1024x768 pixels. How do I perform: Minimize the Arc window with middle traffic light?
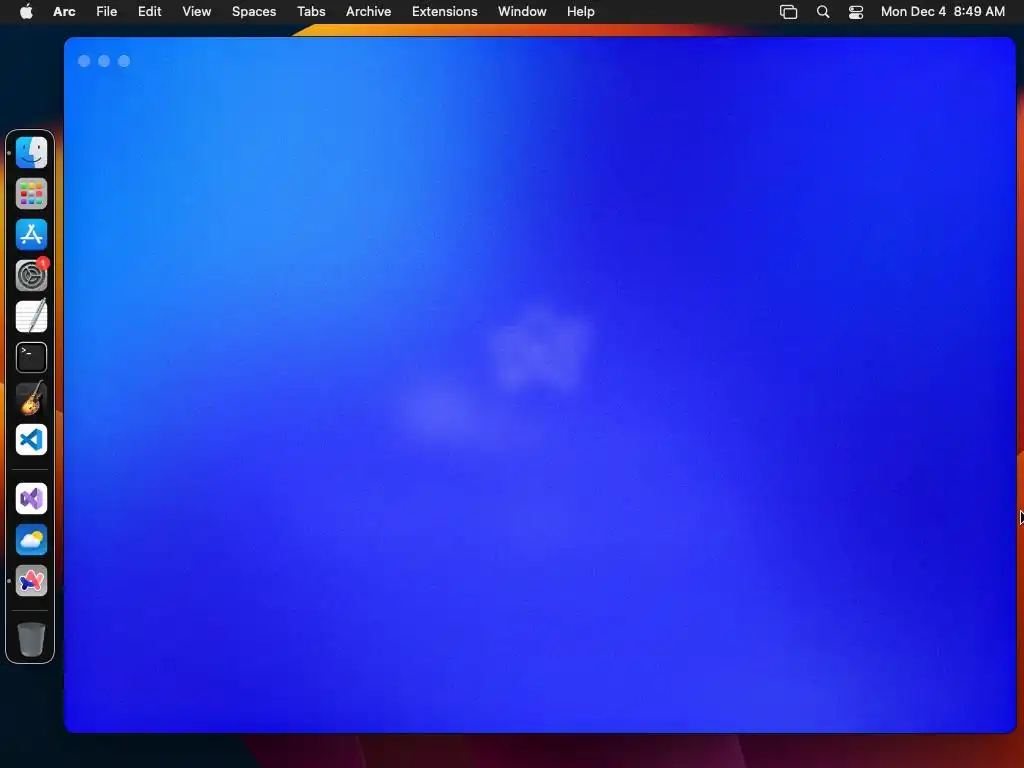pos(104,61)
